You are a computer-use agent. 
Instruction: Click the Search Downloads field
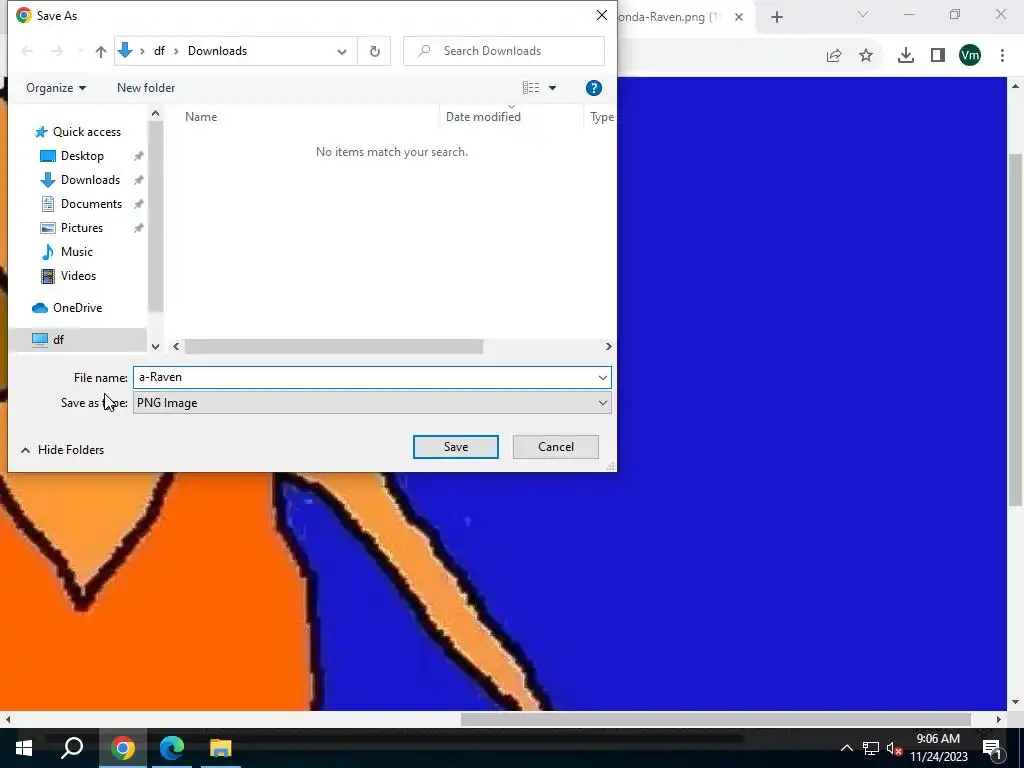(x=504, y=51)
